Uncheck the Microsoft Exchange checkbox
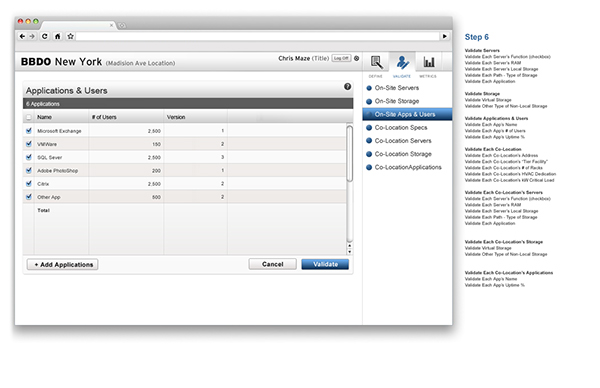Image resolution: width=600 pixels, height=388 pixels. (x=29, y=130)
